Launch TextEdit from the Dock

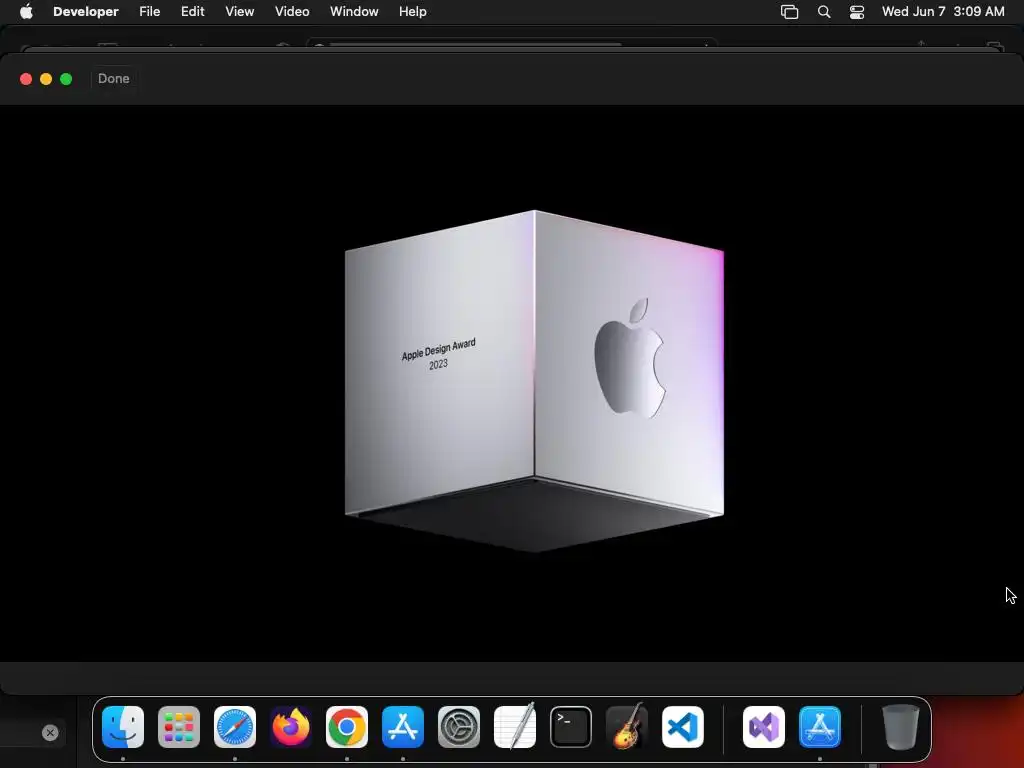515,727
